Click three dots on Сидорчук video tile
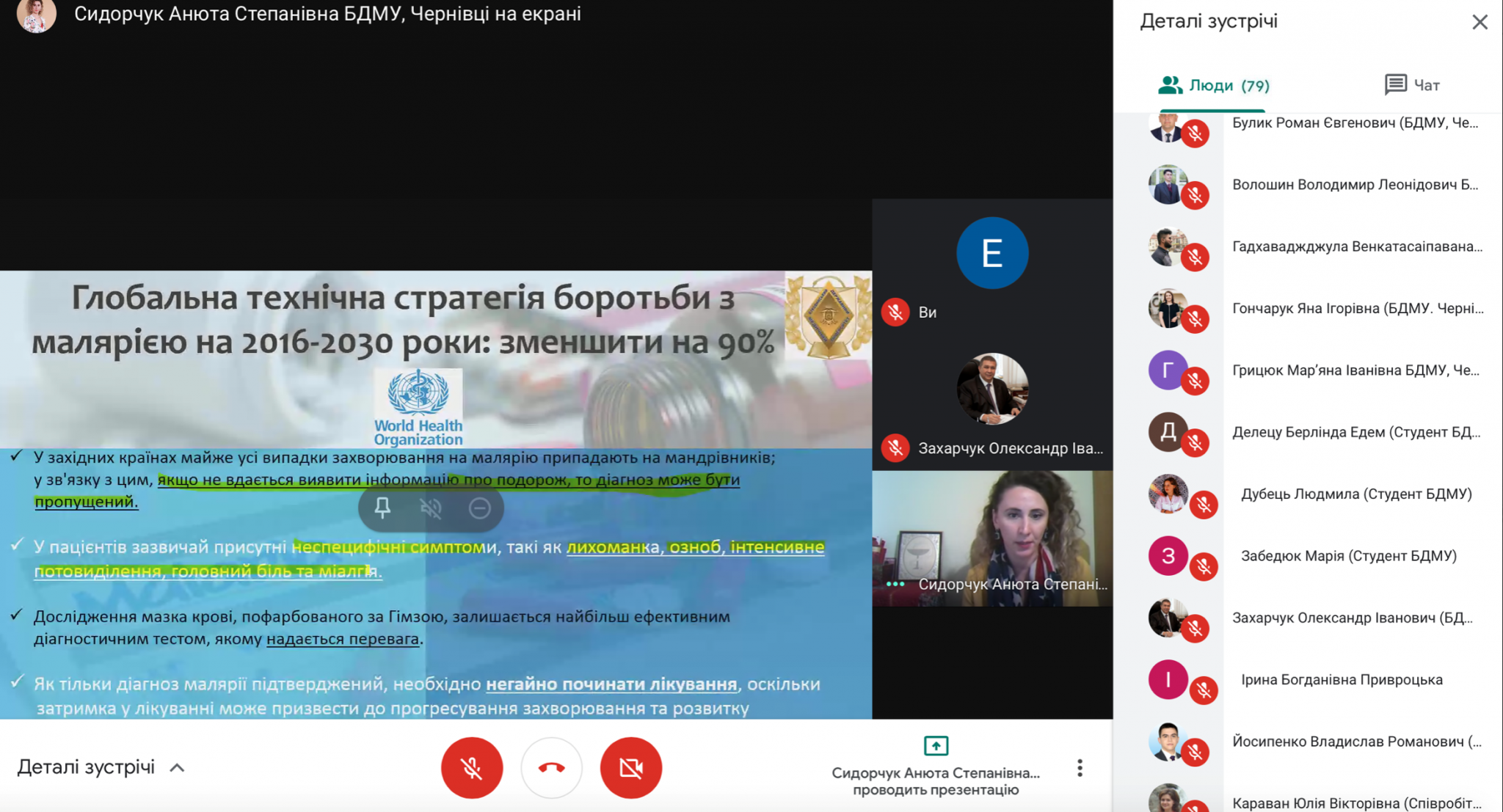The height and width of the screenshot is (812, 1503). 895,584
